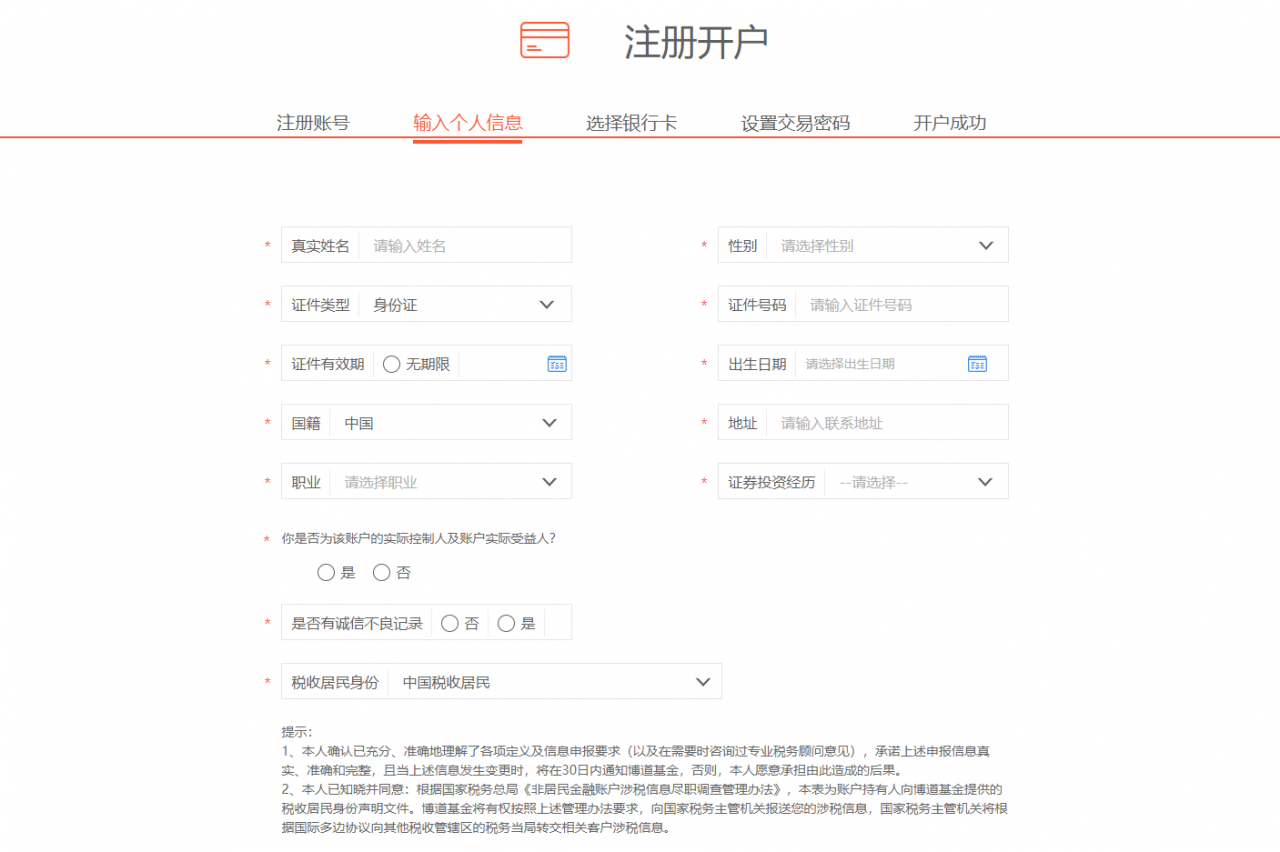Click question text 你是否为该账户的实际控制人
The width and height of the screenshot is (1280, 852).
pyautogui.click(x=419, y=538)
